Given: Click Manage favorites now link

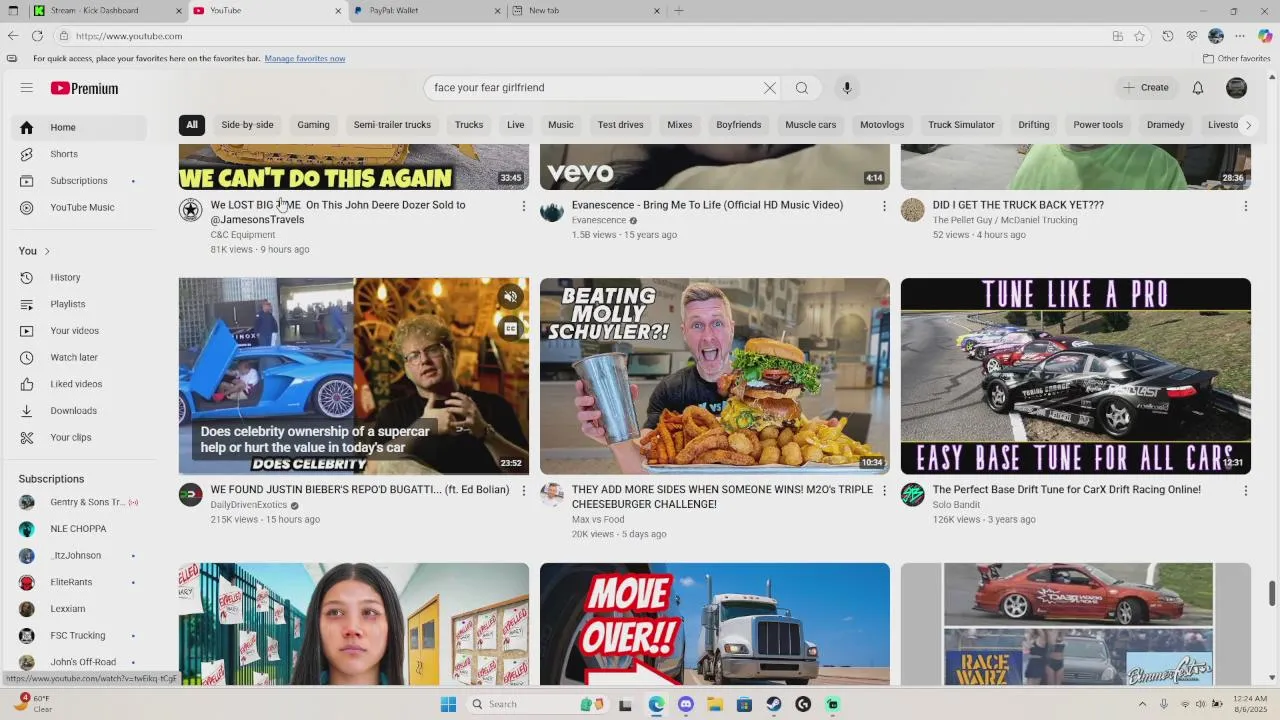Looking at the screenshot, I should [305, 59].
